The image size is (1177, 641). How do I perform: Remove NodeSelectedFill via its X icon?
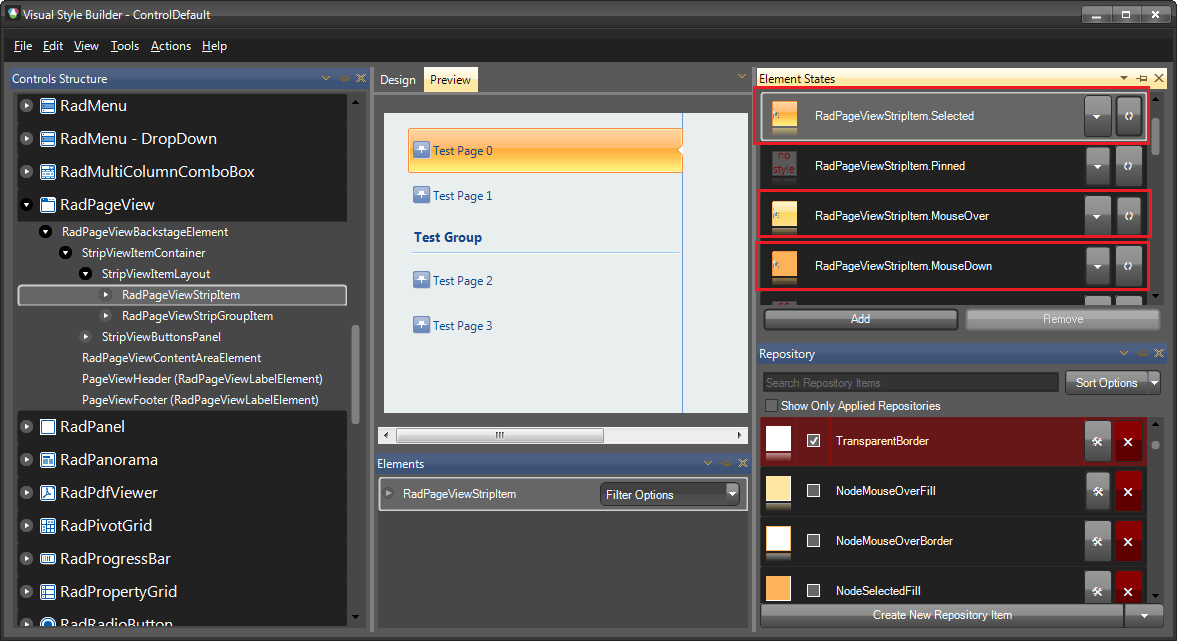[x=1128, y=589]
